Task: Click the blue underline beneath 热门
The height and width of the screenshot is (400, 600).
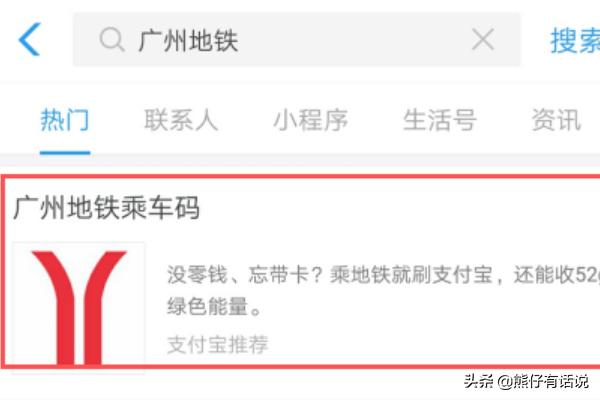Action: 65,153
